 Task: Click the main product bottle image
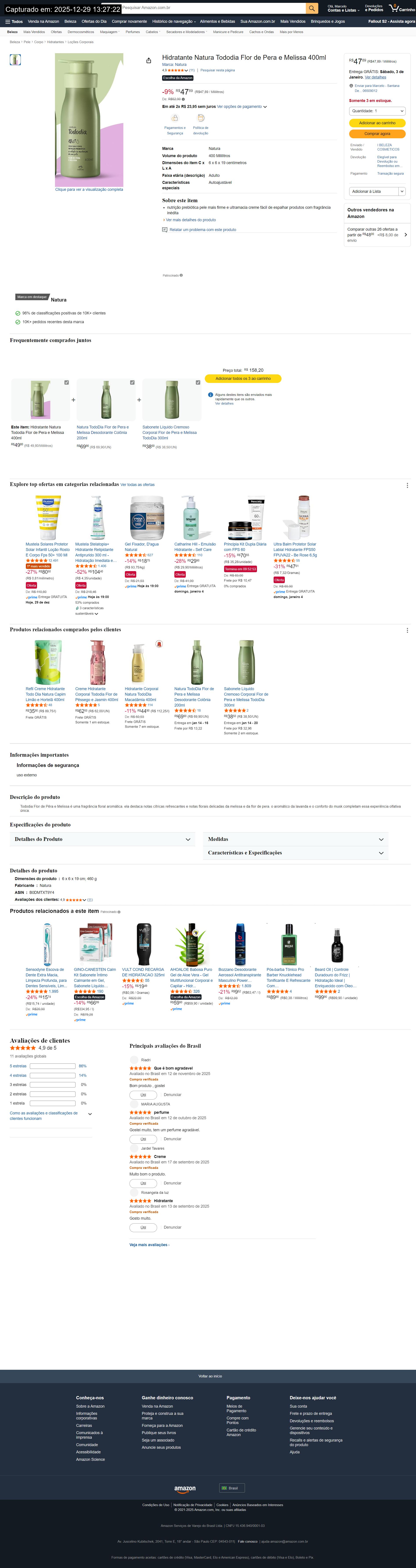click(89, 120)
